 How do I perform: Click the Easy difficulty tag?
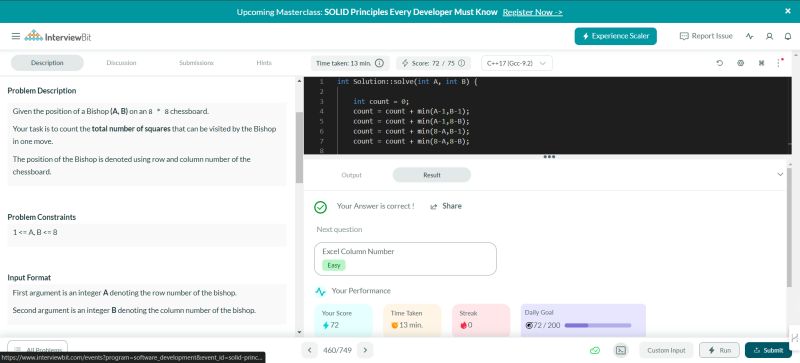[x=334, y=265]
